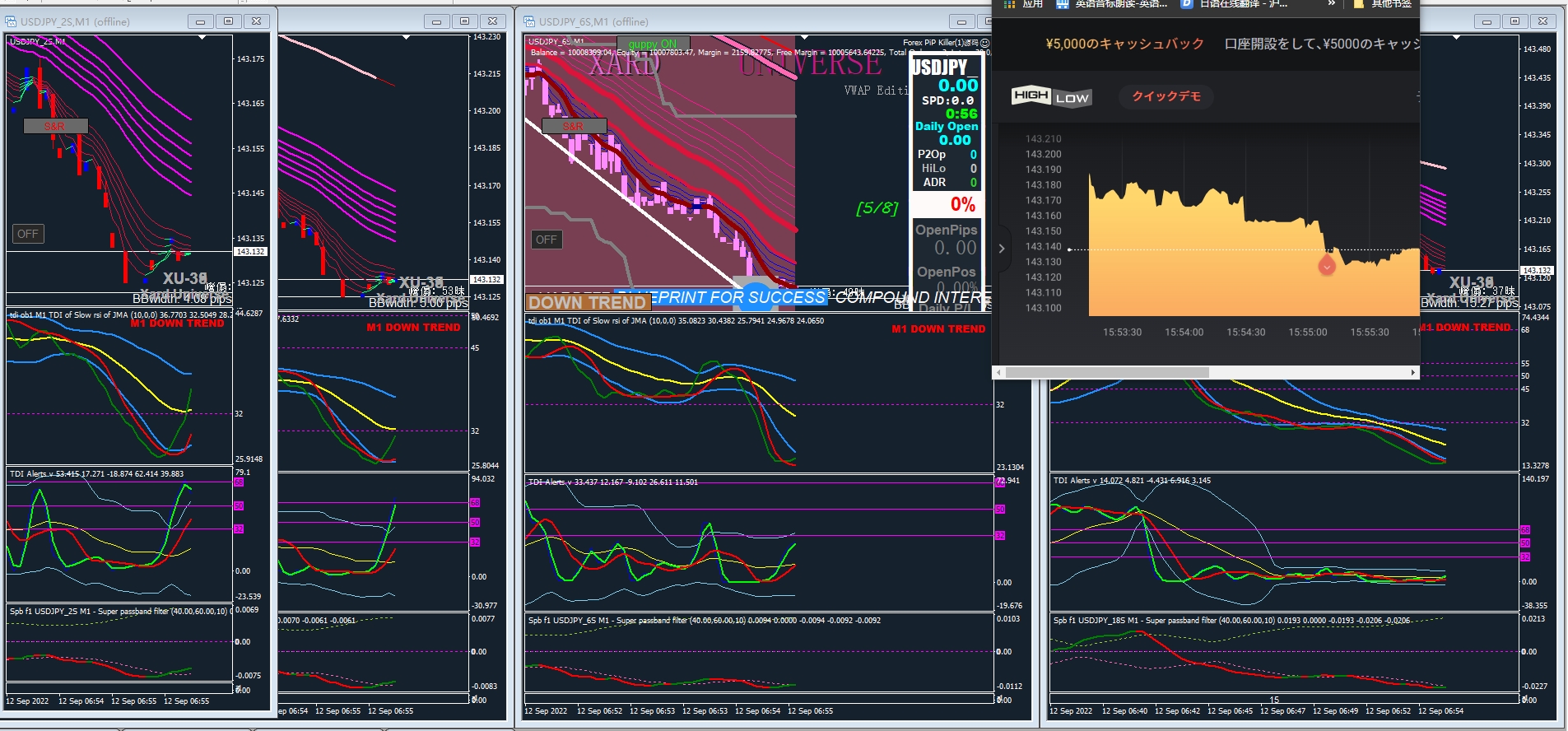Click the ¥5,000のキャッシュバック banner tab

1124,44
